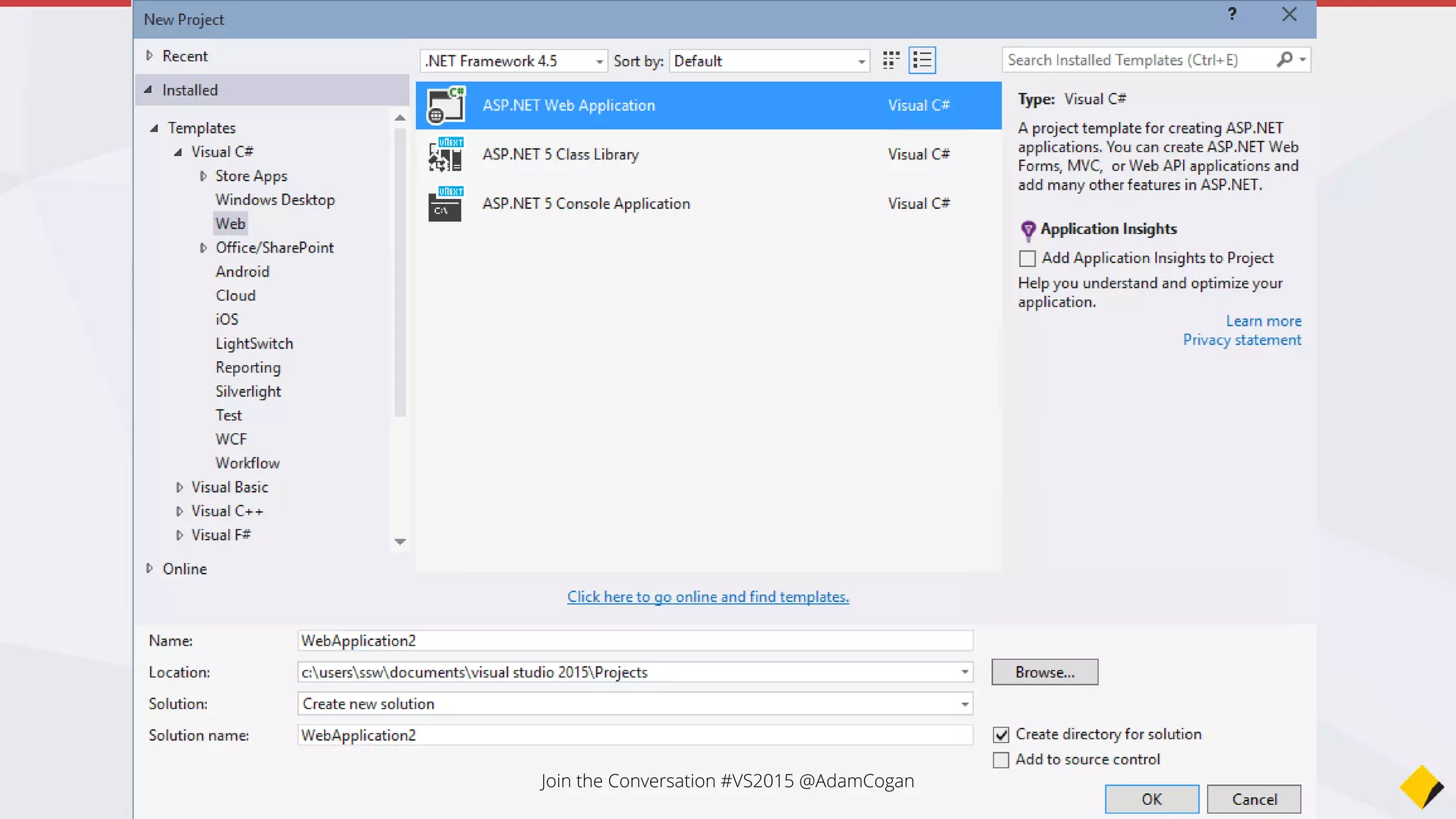The height and width of the screenshot is (819, 1456).
Task: Click the ASP.NET Web Application template icon
Action: tap(446, 105)
